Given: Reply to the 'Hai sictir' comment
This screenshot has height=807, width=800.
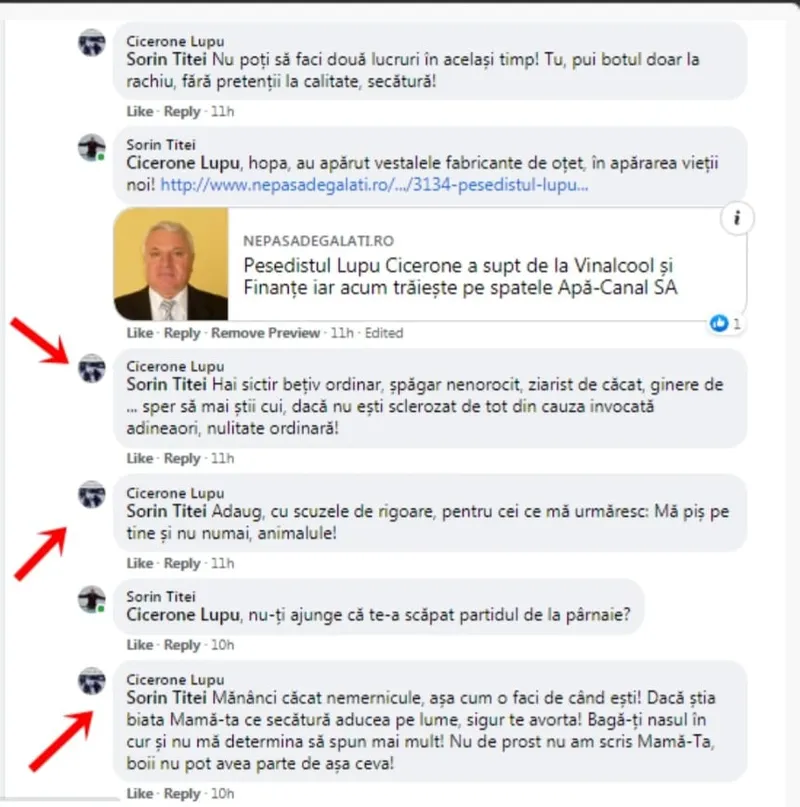Looking at the screenshot, I should tap(182, 459).
